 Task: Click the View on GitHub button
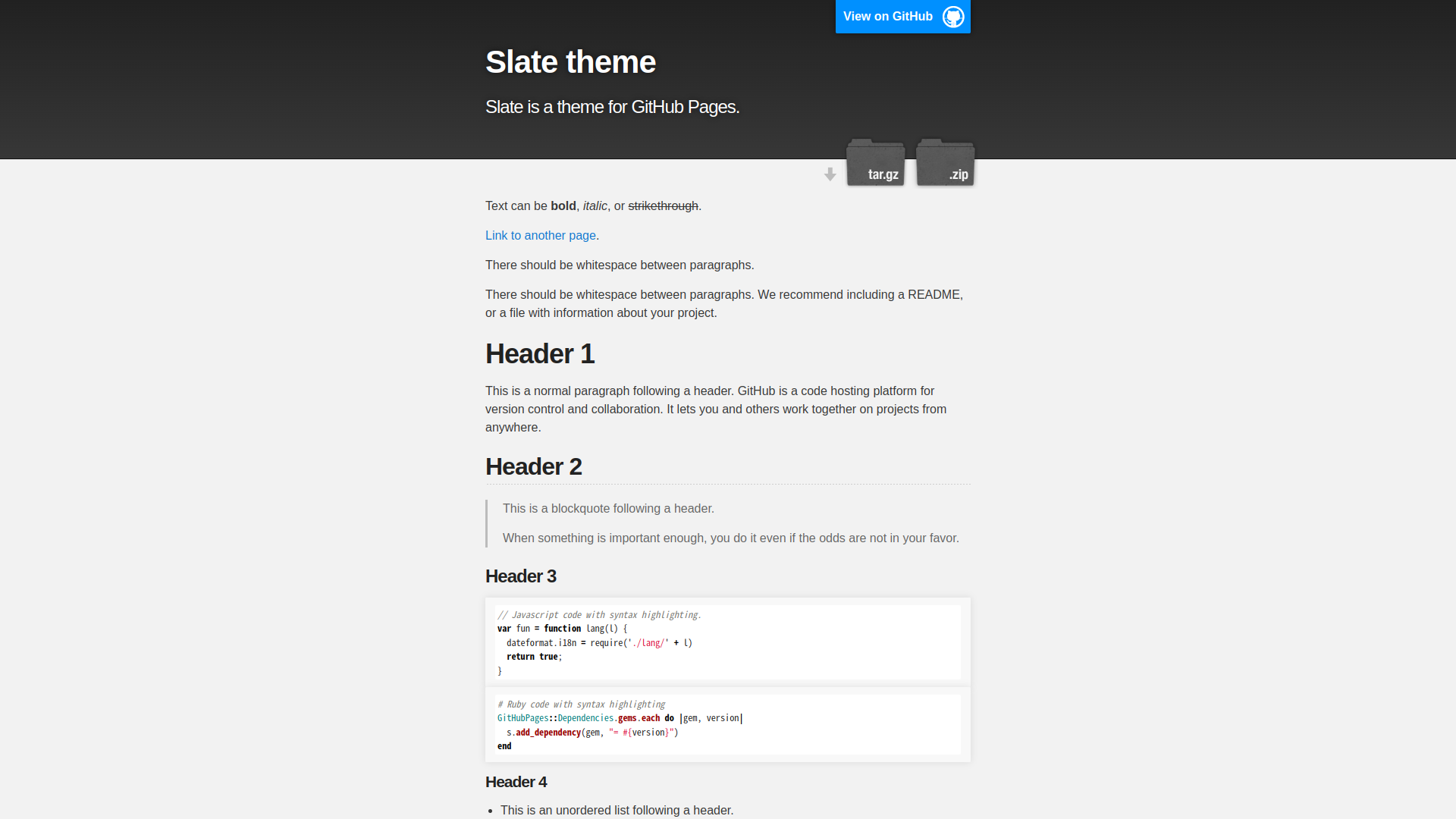point(887,16)
